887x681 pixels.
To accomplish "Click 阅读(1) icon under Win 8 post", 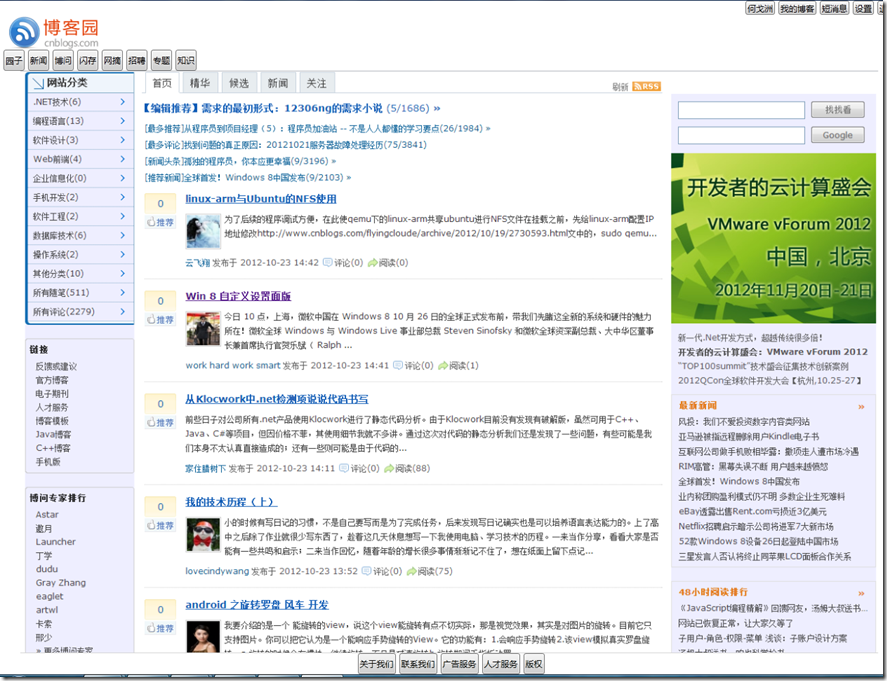I will [x=443, y=365].
